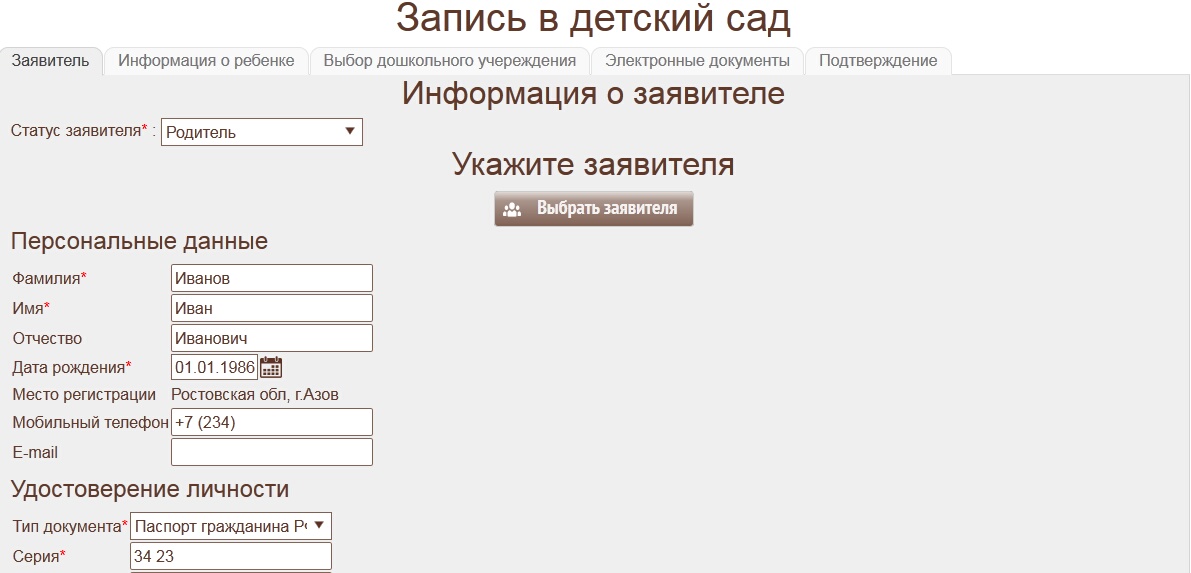
Task: Switch to the Информация о ребенке tab
Action: pos(206,61)
